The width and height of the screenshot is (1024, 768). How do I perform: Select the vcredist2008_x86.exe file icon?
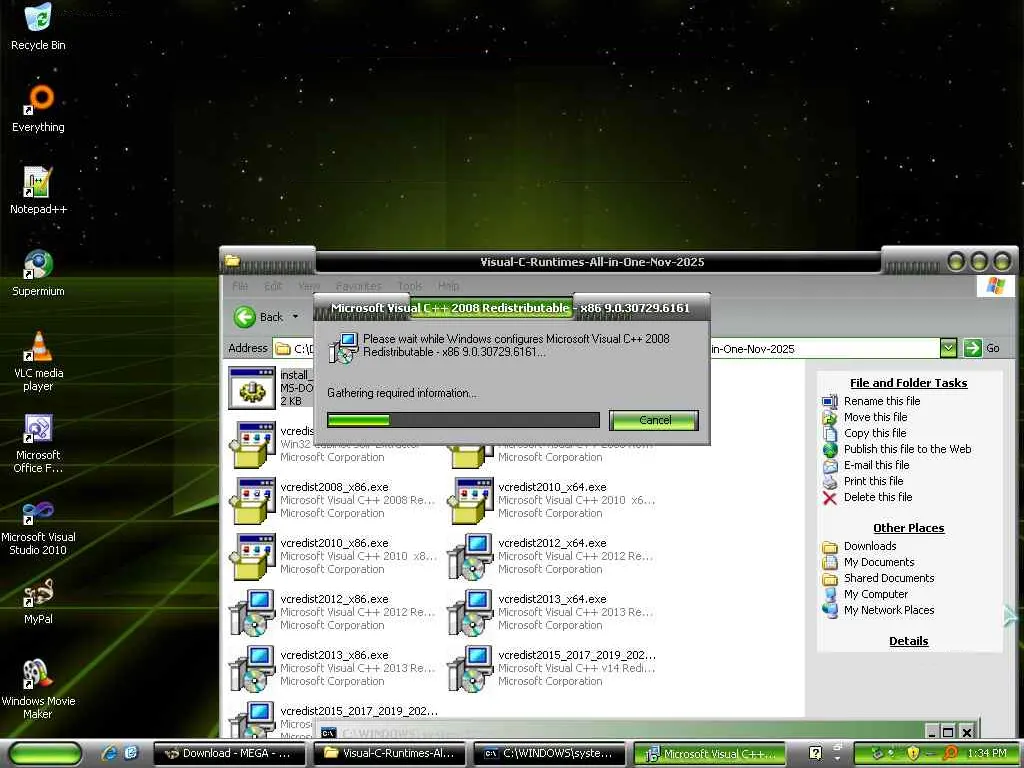click(253, 500)
